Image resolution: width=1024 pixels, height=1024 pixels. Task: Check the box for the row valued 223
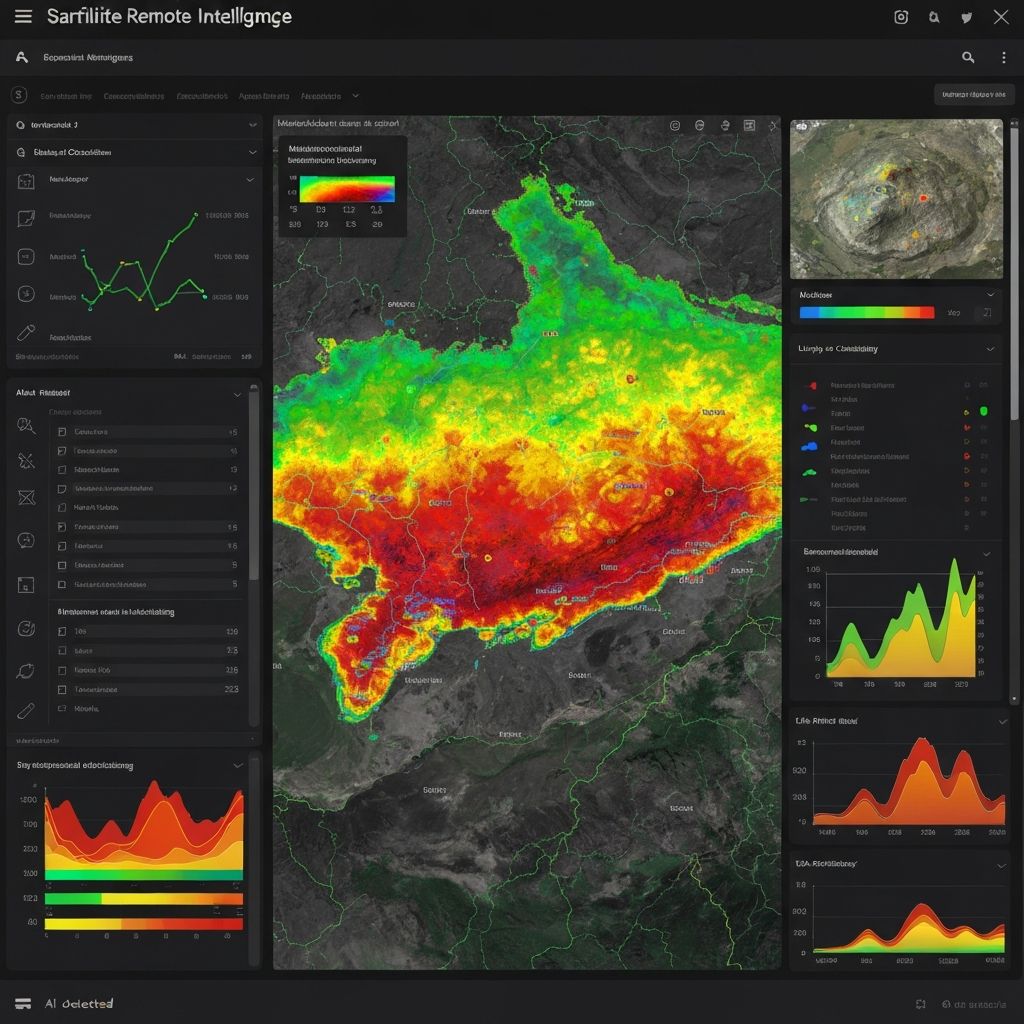(x=62, y=689)
